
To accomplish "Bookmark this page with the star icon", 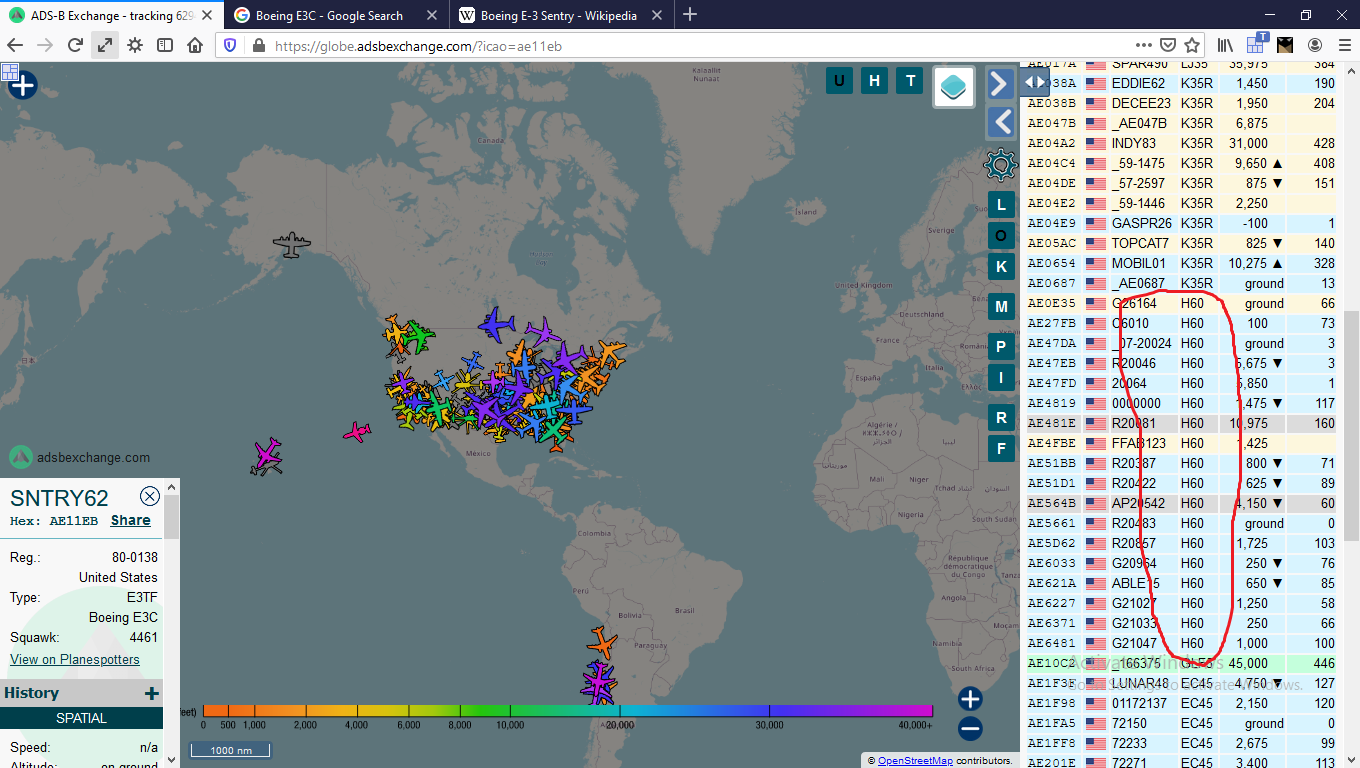I will (x=1192, y=45).
